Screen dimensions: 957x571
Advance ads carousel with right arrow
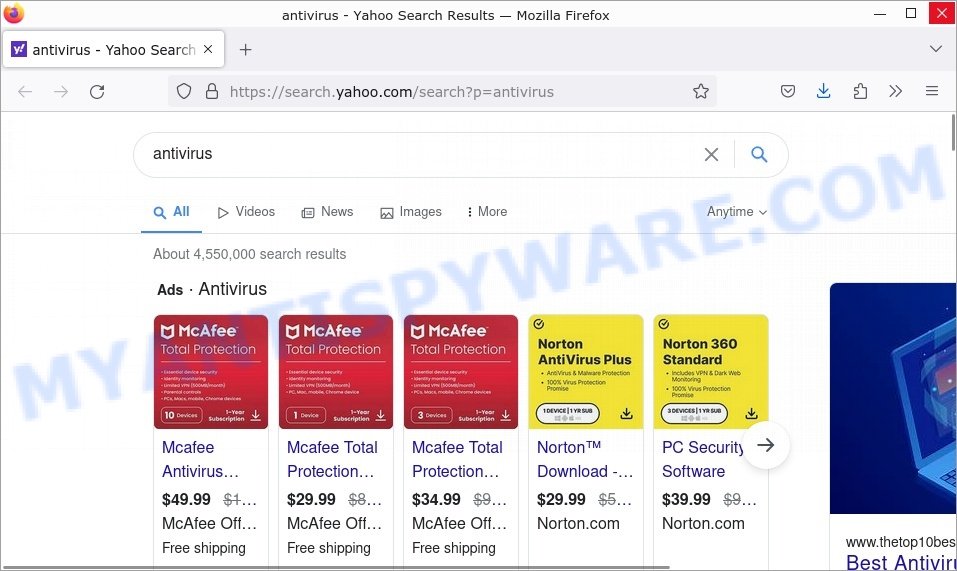click(x=765, y=445)
